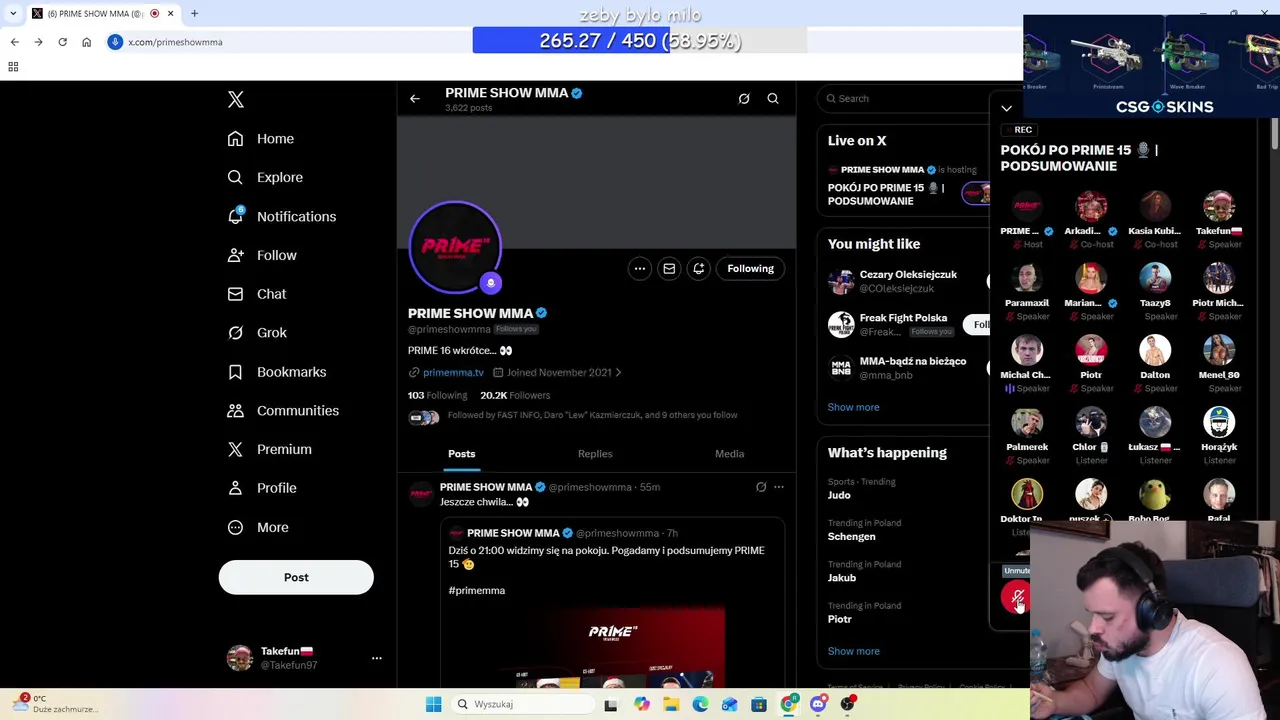The height and width of the screenshot is (720, 1280).
Task: Message PRIME SHOW MMA via envelope icon
Action: pos(669,268)
